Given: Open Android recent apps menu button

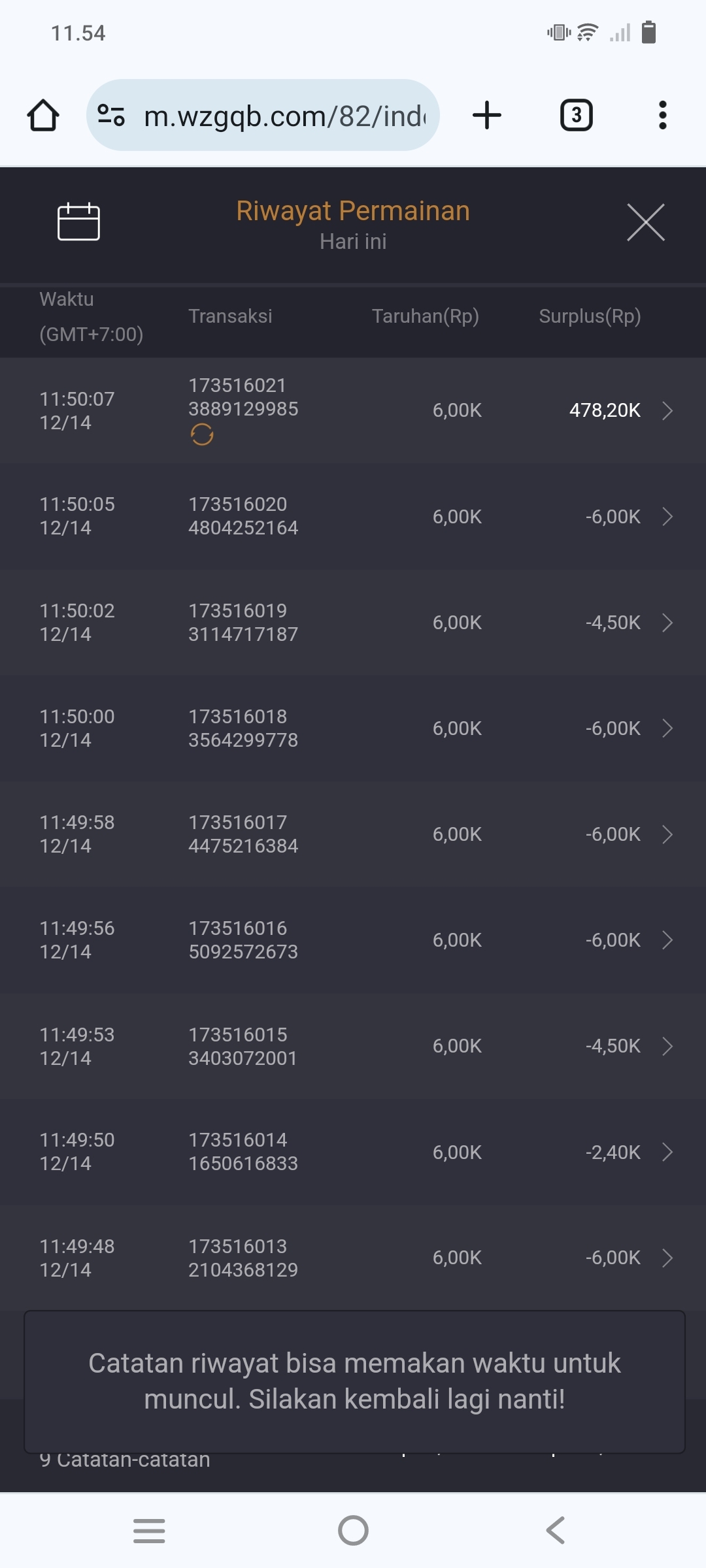Looking at the screenshot, I should pyautogui.click(x=149, y=1530).
